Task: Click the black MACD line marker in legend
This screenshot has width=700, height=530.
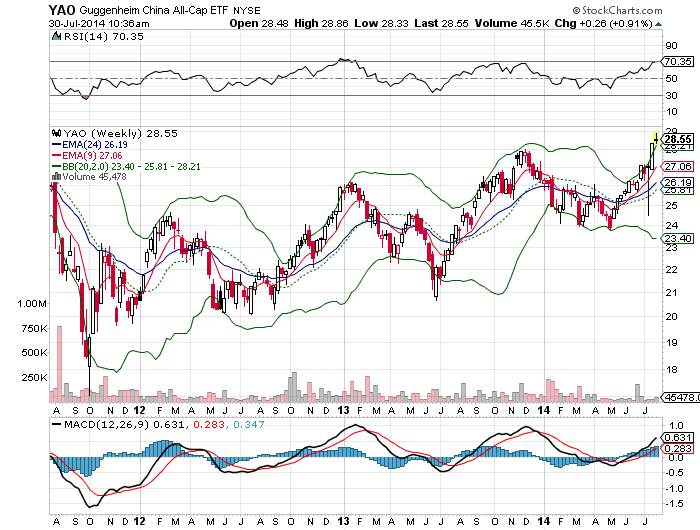Action: coord(57,424)
